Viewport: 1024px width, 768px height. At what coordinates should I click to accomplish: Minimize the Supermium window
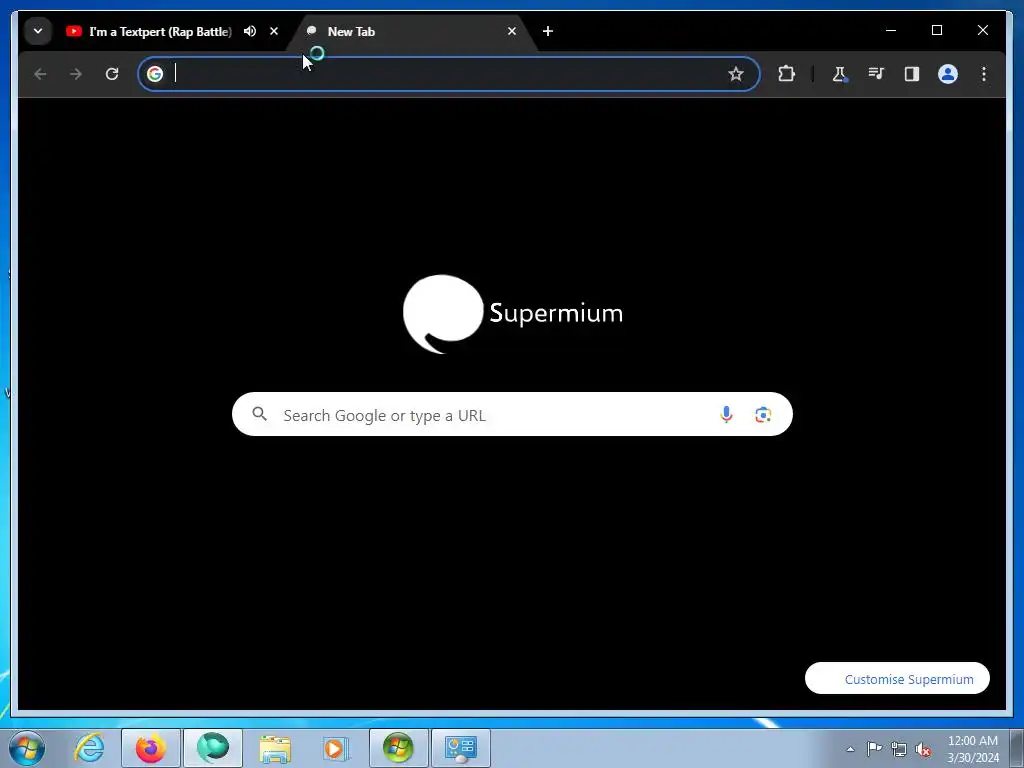[x=891, y=30]
